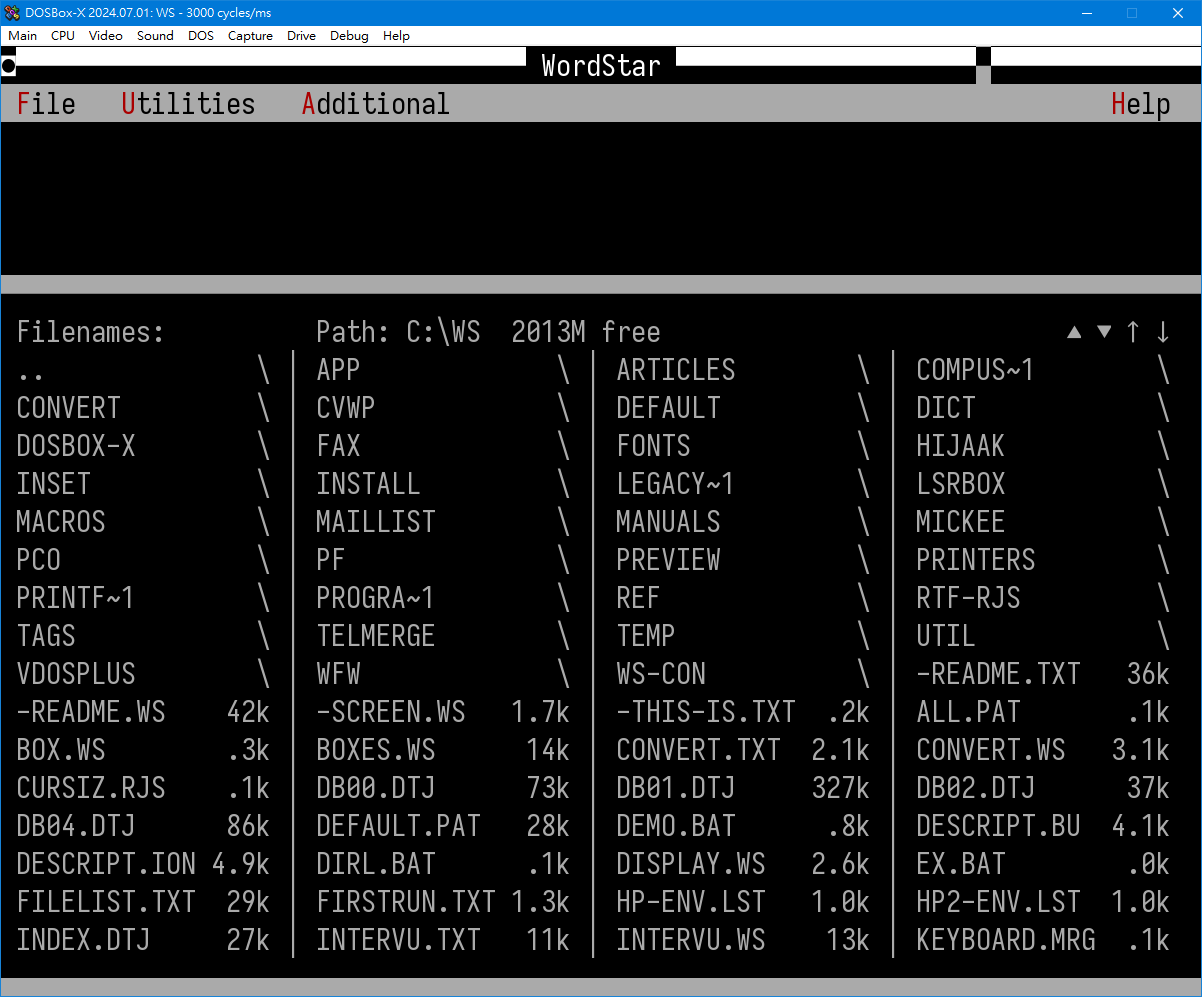
Task: Open the FONTS directory
Action: click(x=653, y=445)
